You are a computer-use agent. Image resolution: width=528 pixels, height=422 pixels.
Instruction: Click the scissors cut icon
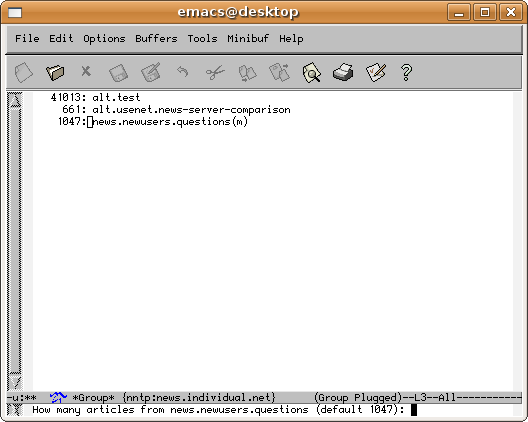click(215, 72)
